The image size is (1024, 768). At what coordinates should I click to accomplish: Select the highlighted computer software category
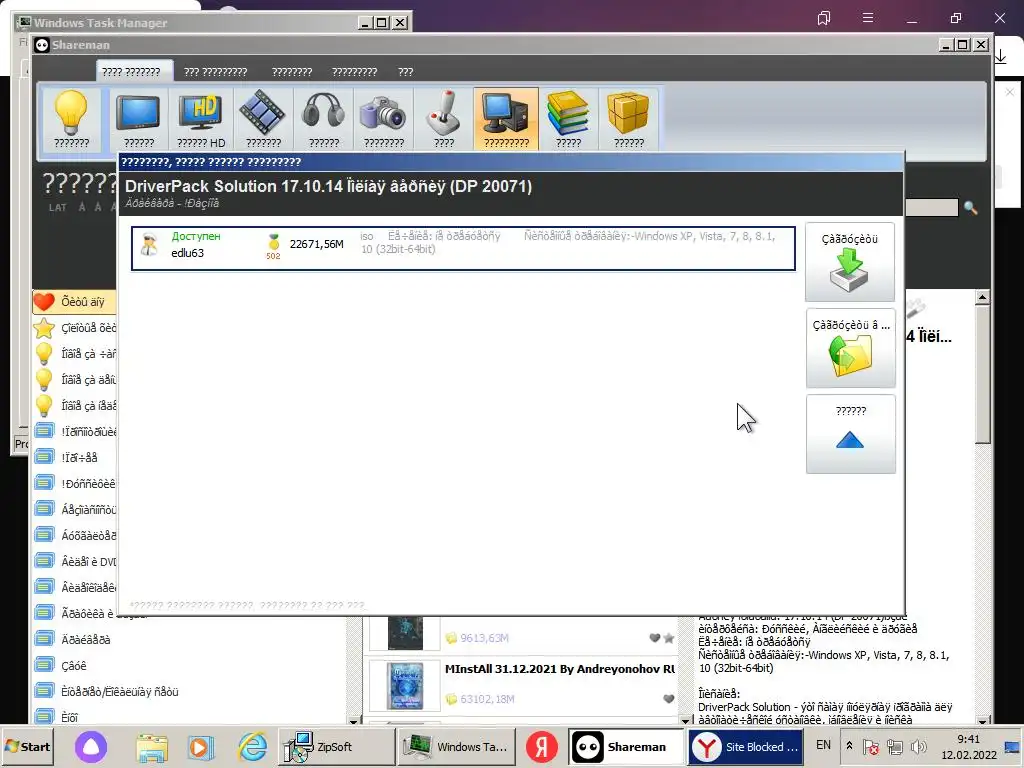506,119
